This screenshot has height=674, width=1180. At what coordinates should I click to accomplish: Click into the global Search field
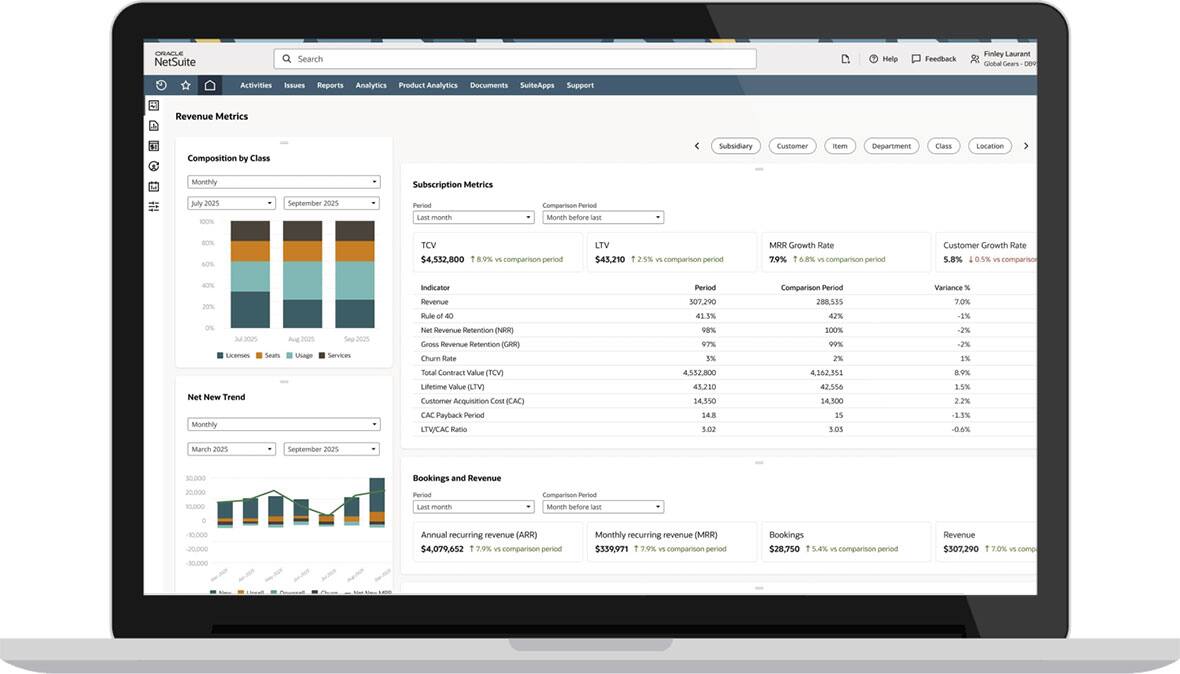click(515, 59)
